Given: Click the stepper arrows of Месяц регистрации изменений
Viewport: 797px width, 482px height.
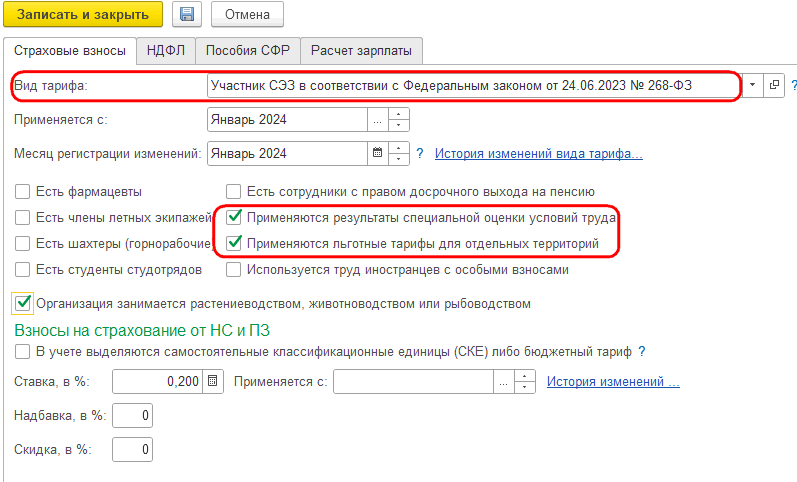Looking at the screenshot, I should click(398, 153).
